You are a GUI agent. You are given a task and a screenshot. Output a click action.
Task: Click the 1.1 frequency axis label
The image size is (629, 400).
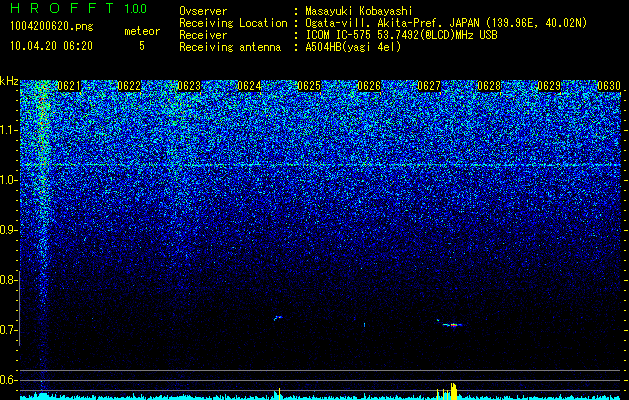pos(7,130)
